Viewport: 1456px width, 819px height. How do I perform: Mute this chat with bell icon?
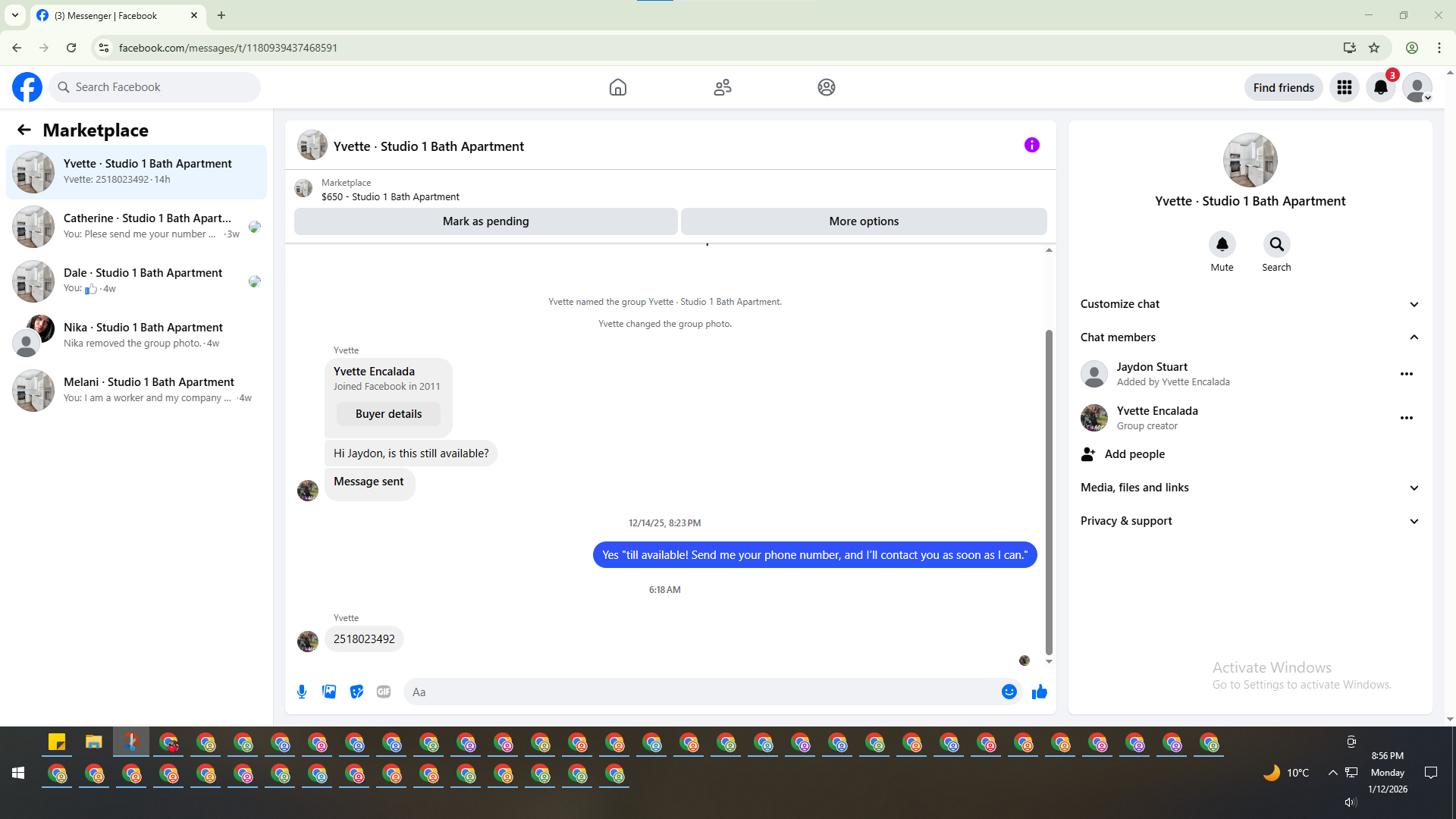(1222, 244)
